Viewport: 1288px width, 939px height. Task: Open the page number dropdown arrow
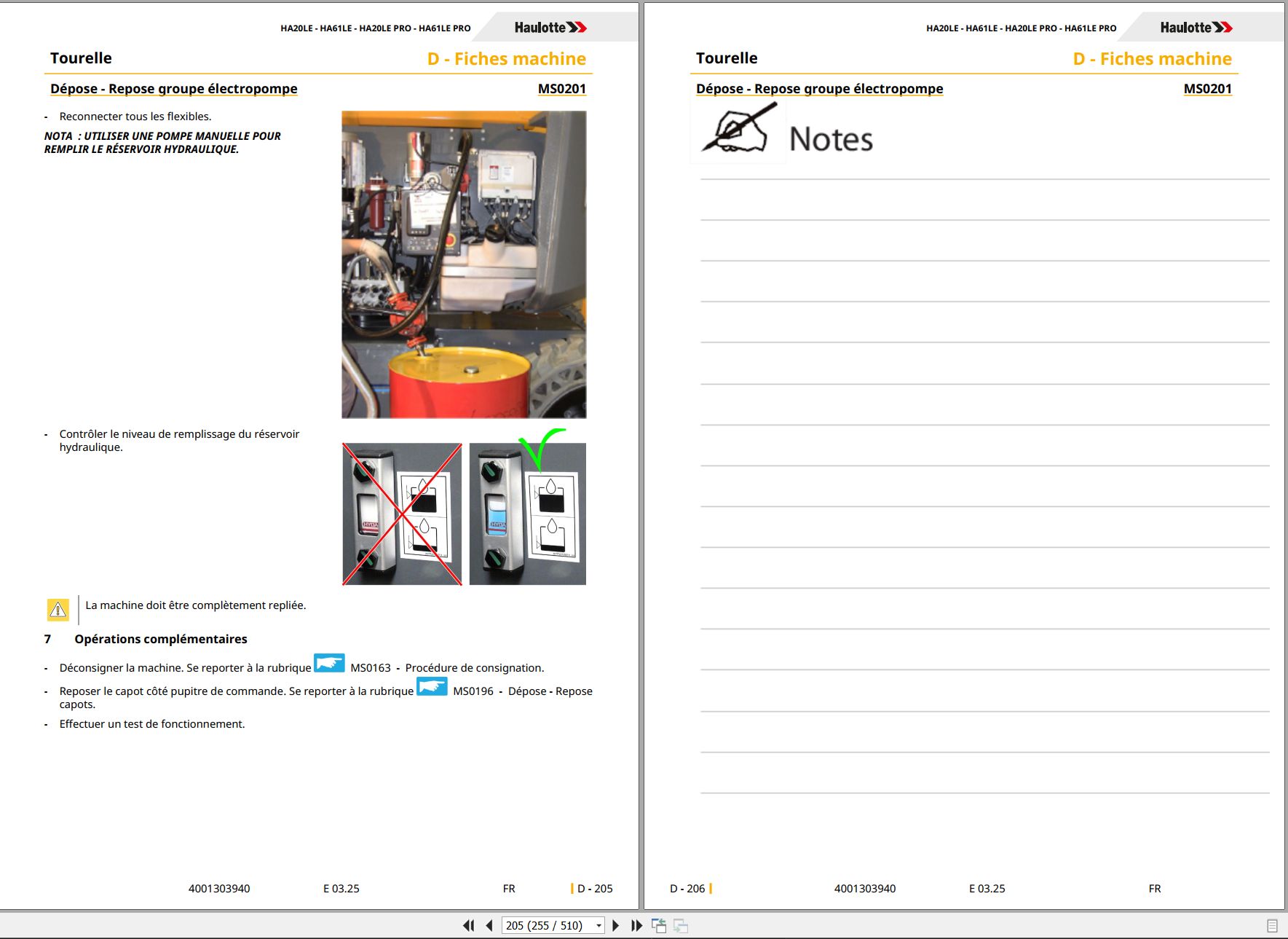coord(598,926)
